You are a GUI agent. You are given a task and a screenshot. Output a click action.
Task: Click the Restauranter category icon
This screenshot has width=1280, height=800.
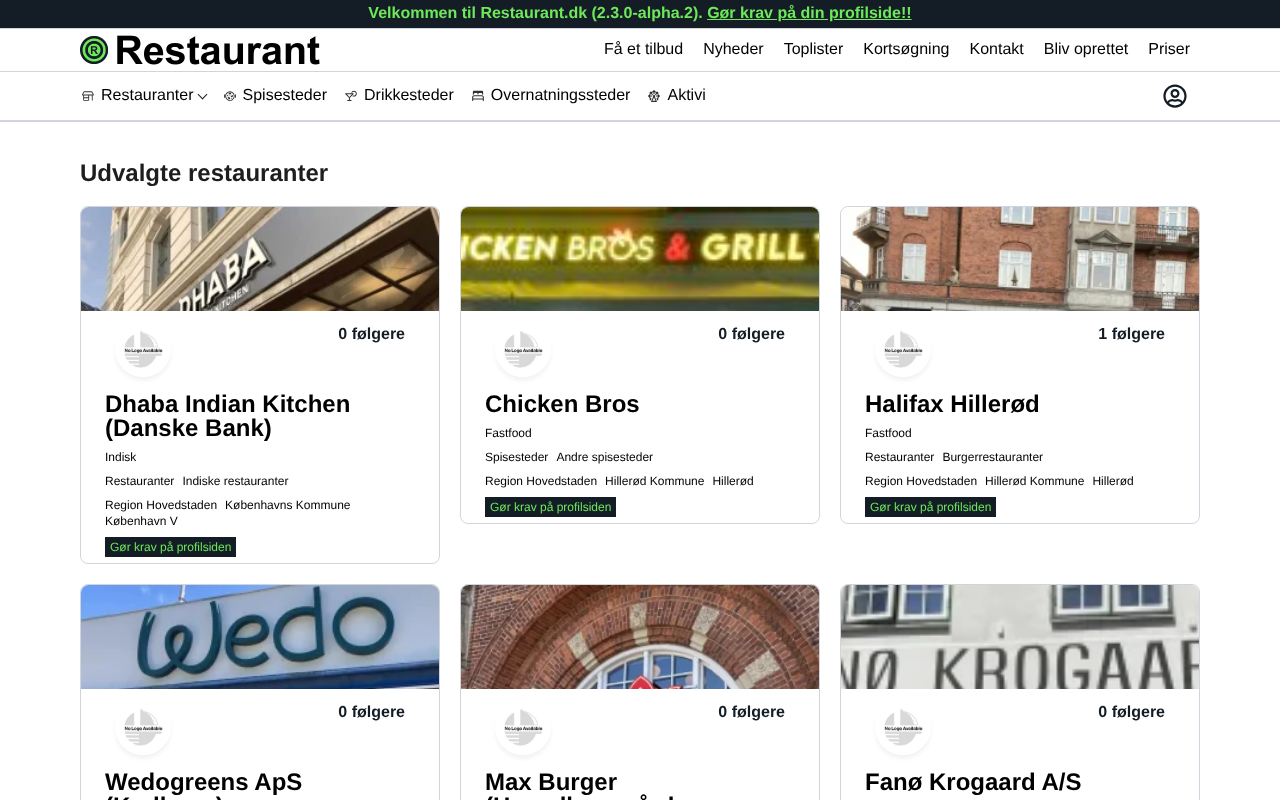[88, 96]
